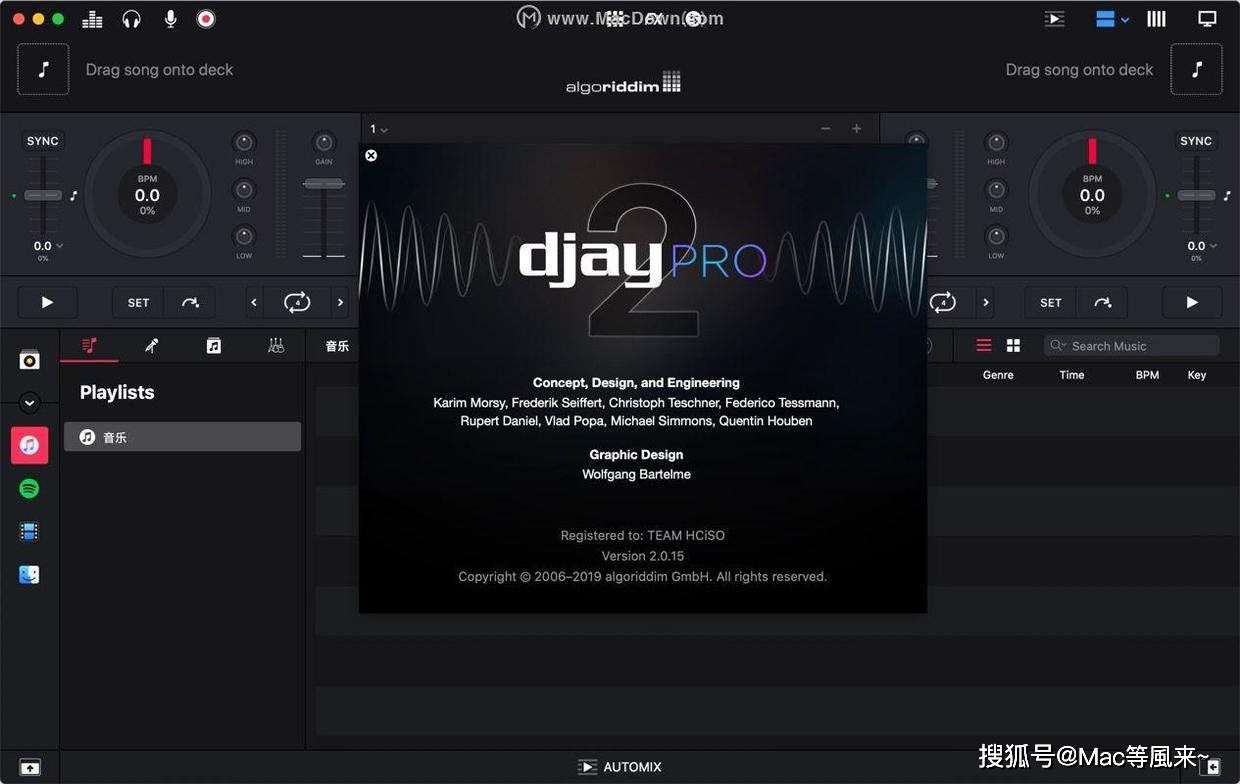Image resolution: width=1240 pixels, height=784 pixels.
Task: Toggle SYNC on the left deck
Action: (x=43, y=141)
